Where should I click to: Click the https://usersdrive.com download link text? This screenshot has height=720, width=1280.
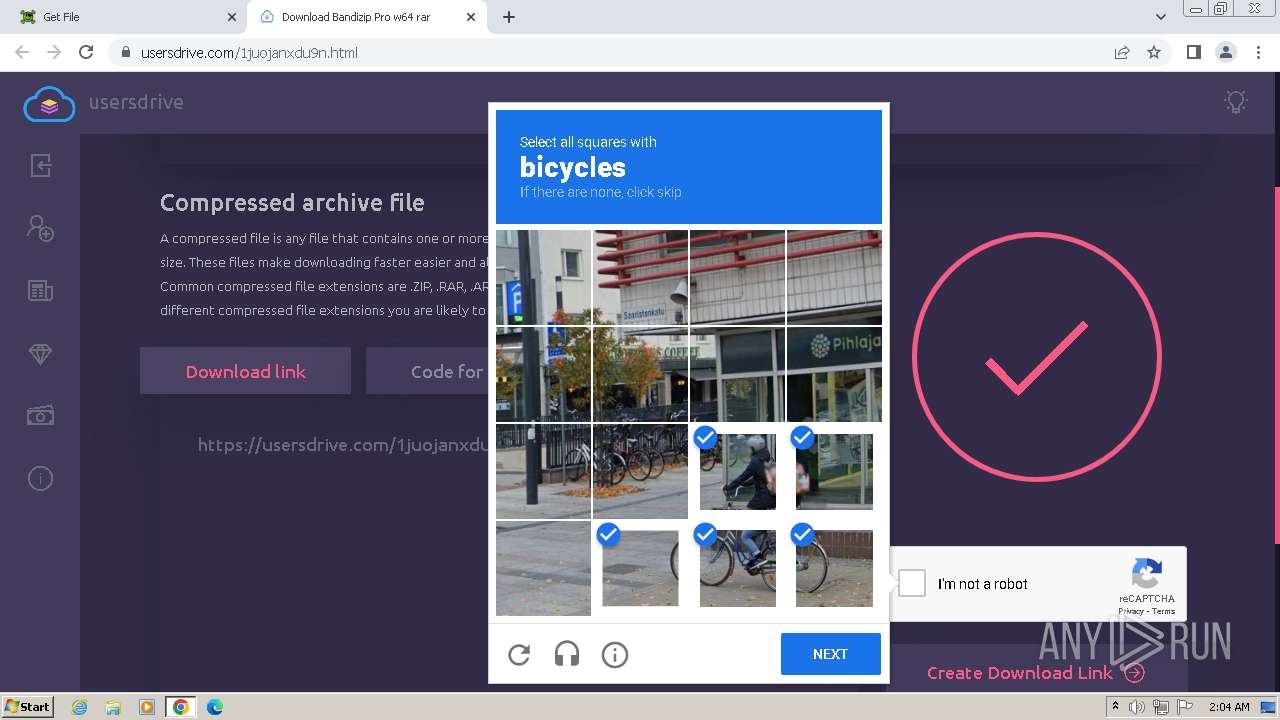click(x=345, y=445)
